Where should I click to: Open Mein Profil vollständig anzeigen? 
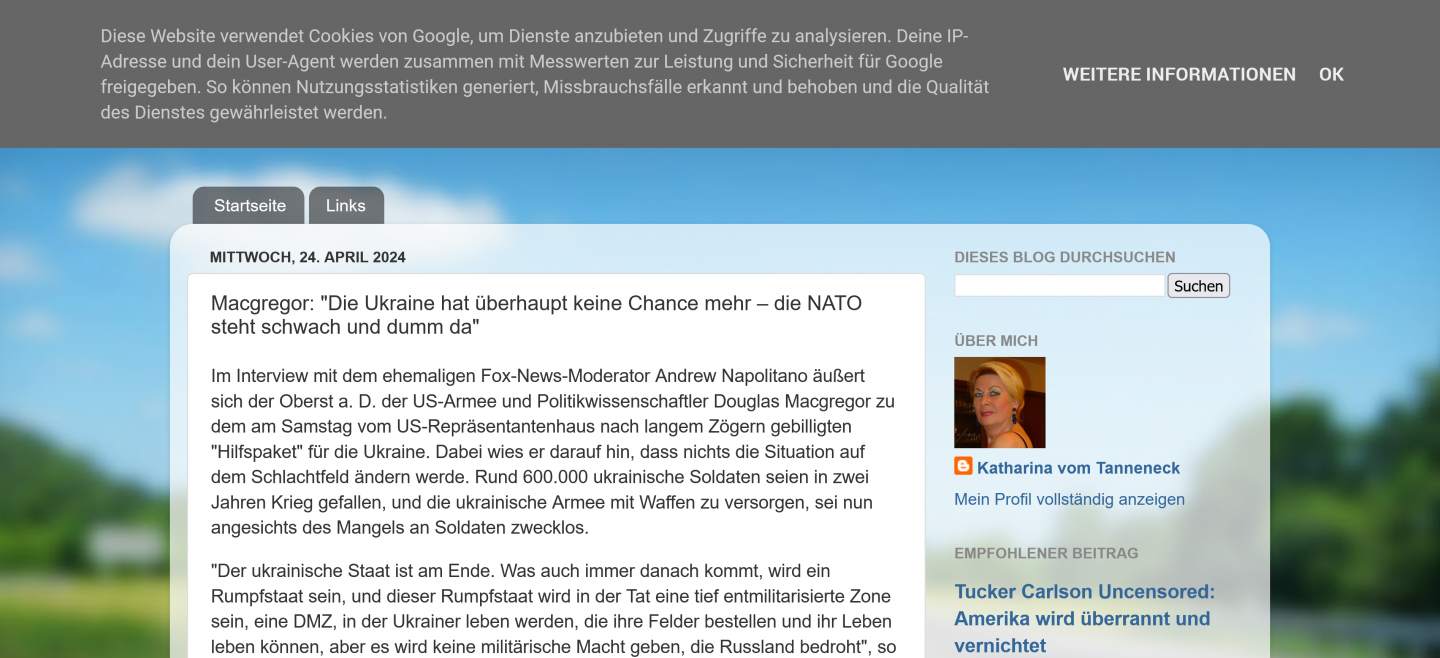coord(1068,499)
